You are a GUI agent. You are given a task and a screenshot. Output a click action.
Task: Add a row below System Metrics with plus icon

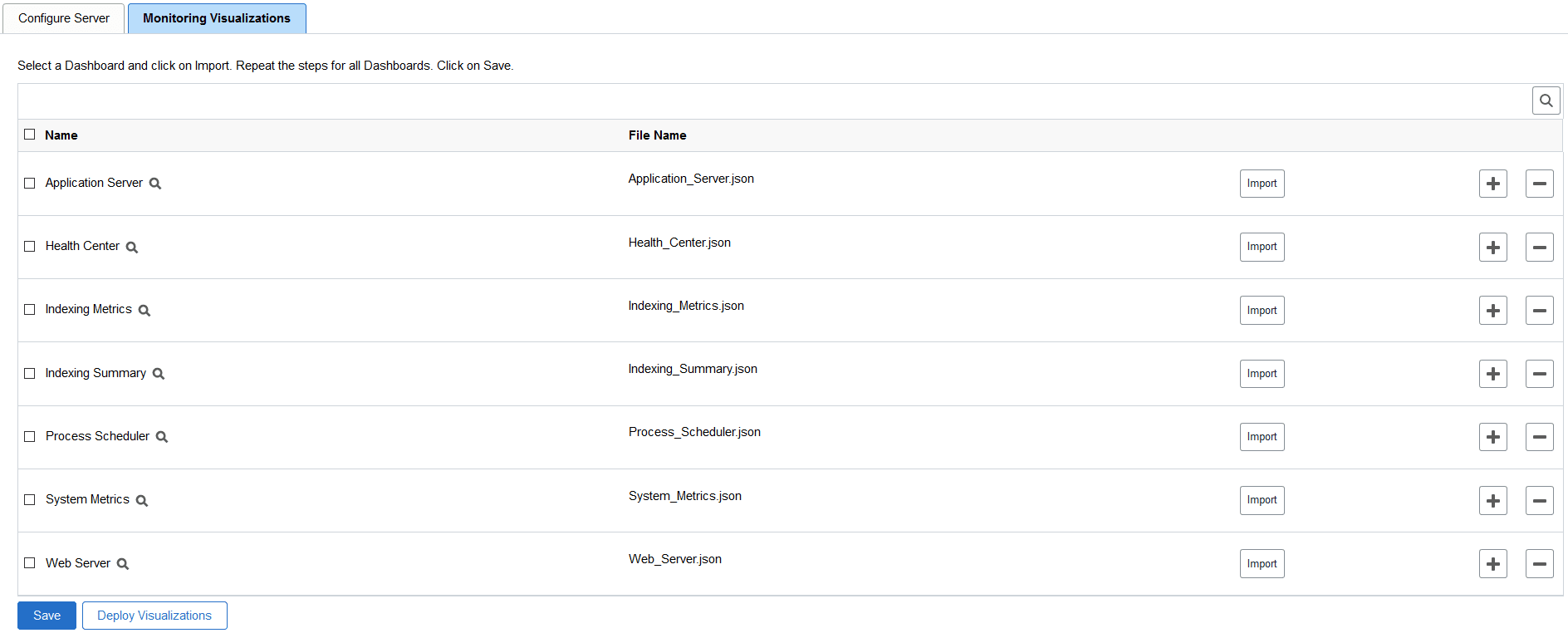pyautogui.click(x=1492, y=500)
